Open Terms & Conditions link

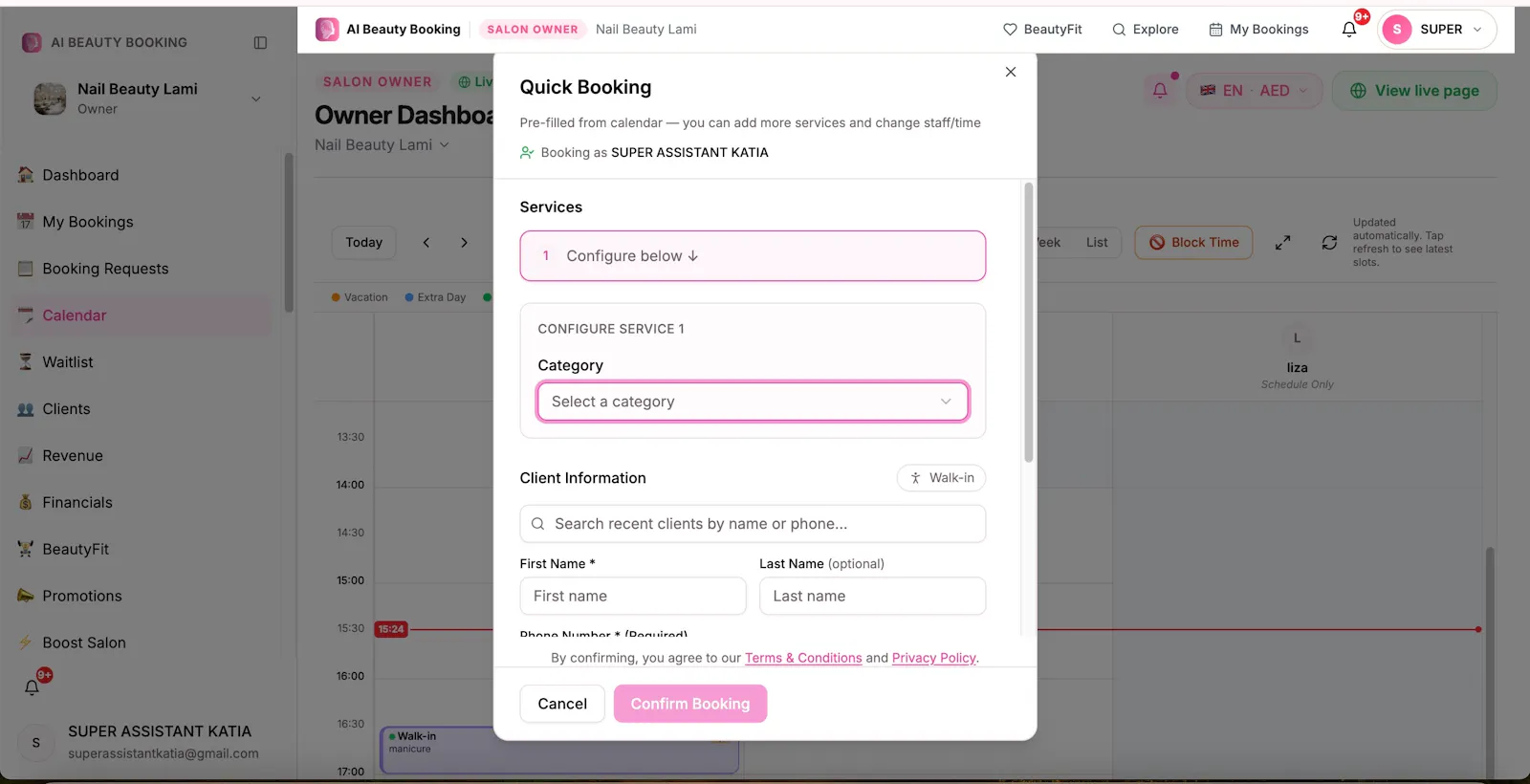(803, 658)
